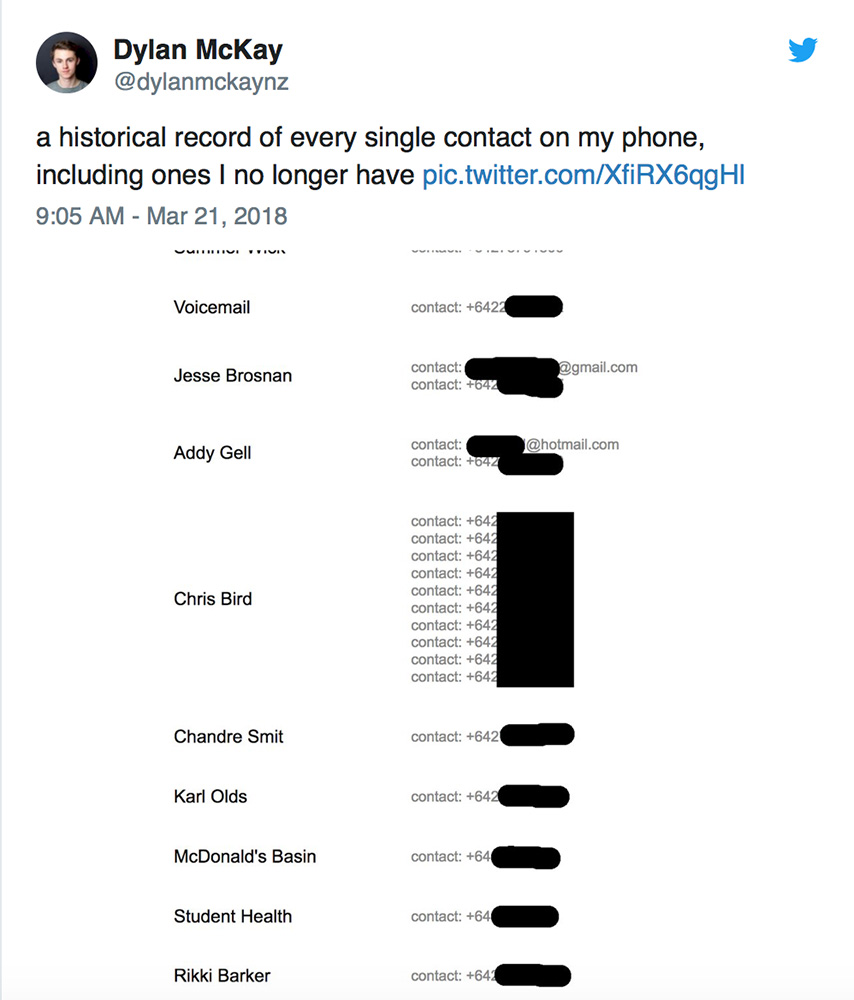Click the Twitter bird logo icon
Viewport: 854px width, 1000px height.
[x=803, y=50]
